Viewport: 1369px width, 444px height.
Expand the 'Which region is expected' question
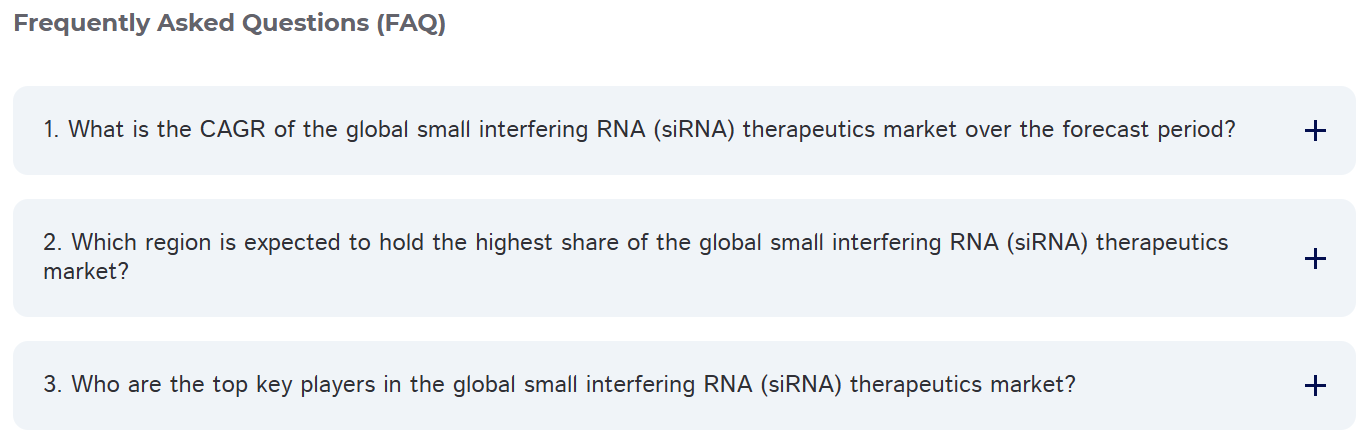pos(636,243)
